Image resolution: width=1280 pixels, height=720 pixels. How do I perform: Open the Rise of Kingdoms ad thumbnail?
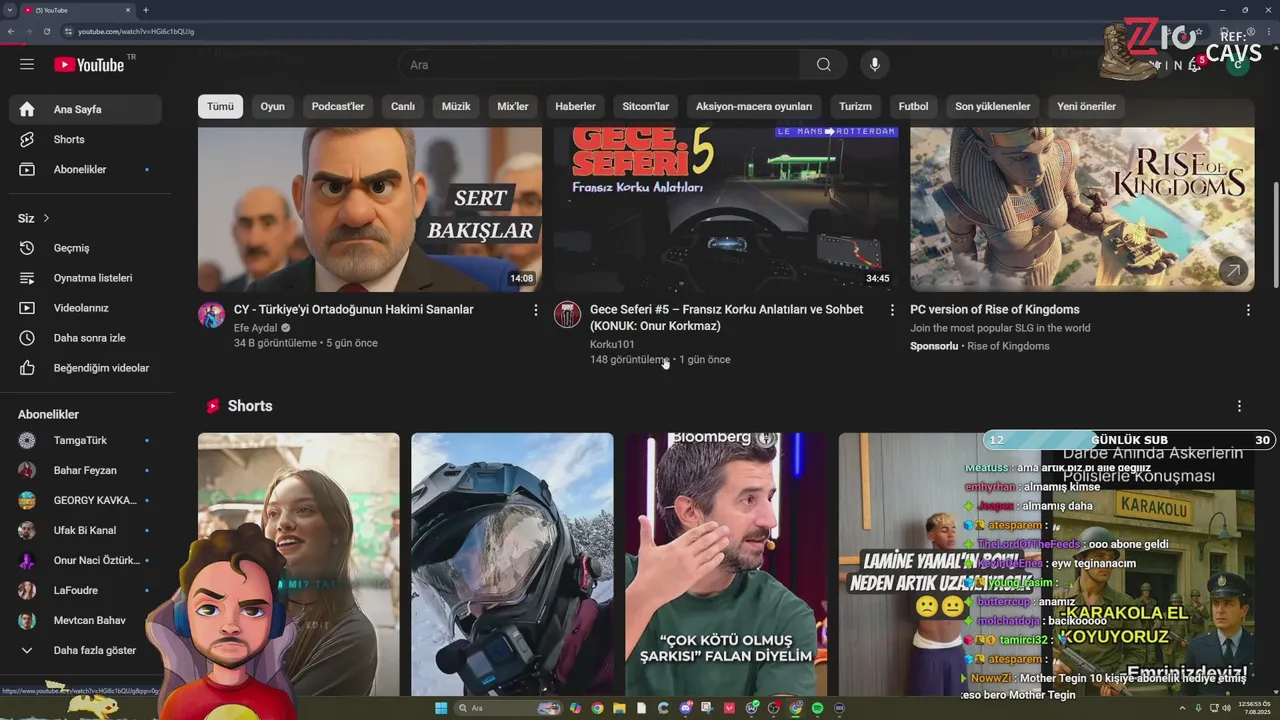coord(1082,209)
